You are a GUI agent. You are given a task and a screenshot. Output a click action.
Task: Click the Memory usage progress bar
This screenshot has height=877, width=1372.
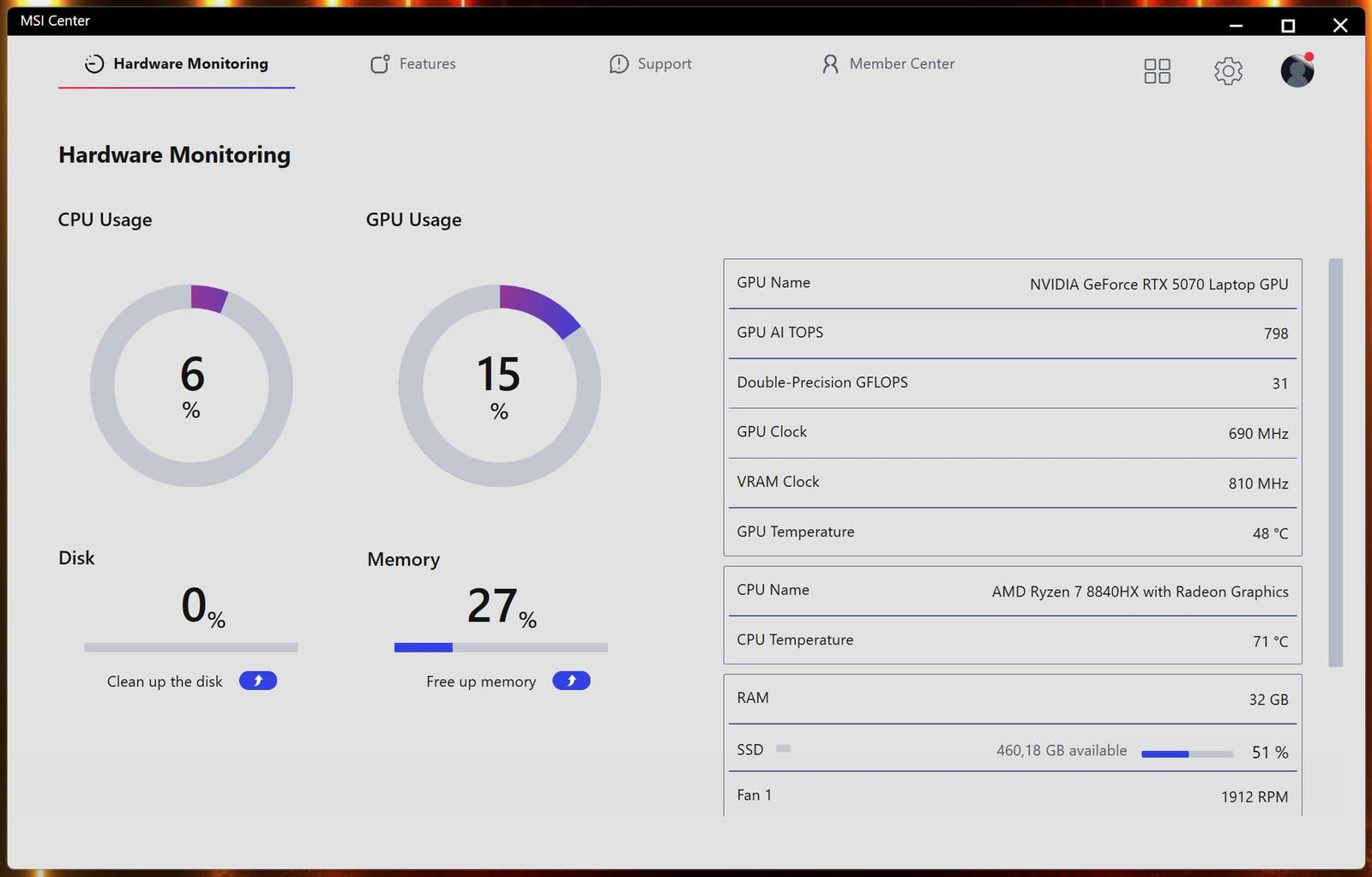pos(501,647)
